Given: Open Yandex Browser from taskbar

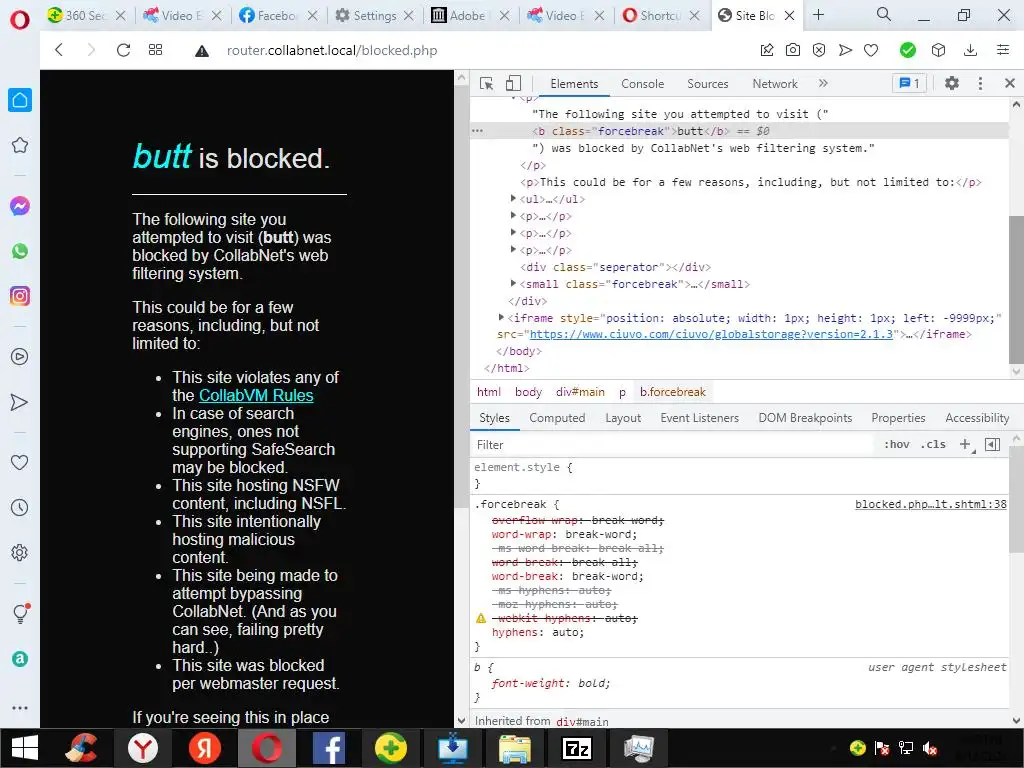Looking at the screenshot, I should (142, 748).
